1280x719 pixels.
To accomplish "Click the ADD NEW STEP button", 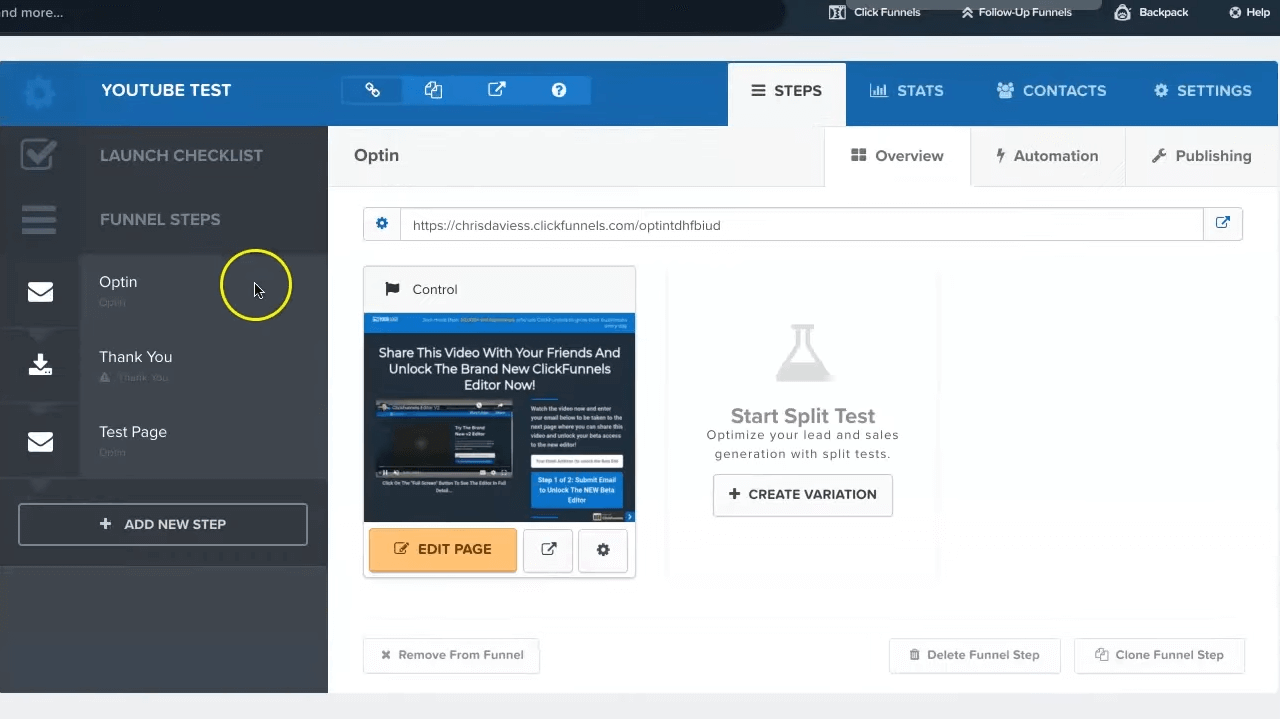I will click(163, 524).
